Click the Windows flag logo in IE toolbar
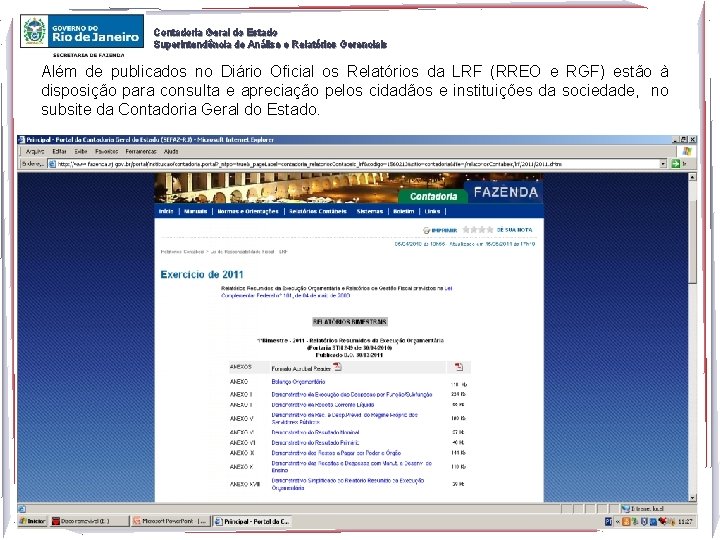The width and height of the screenshot is (720, 540). pos(687,152)
